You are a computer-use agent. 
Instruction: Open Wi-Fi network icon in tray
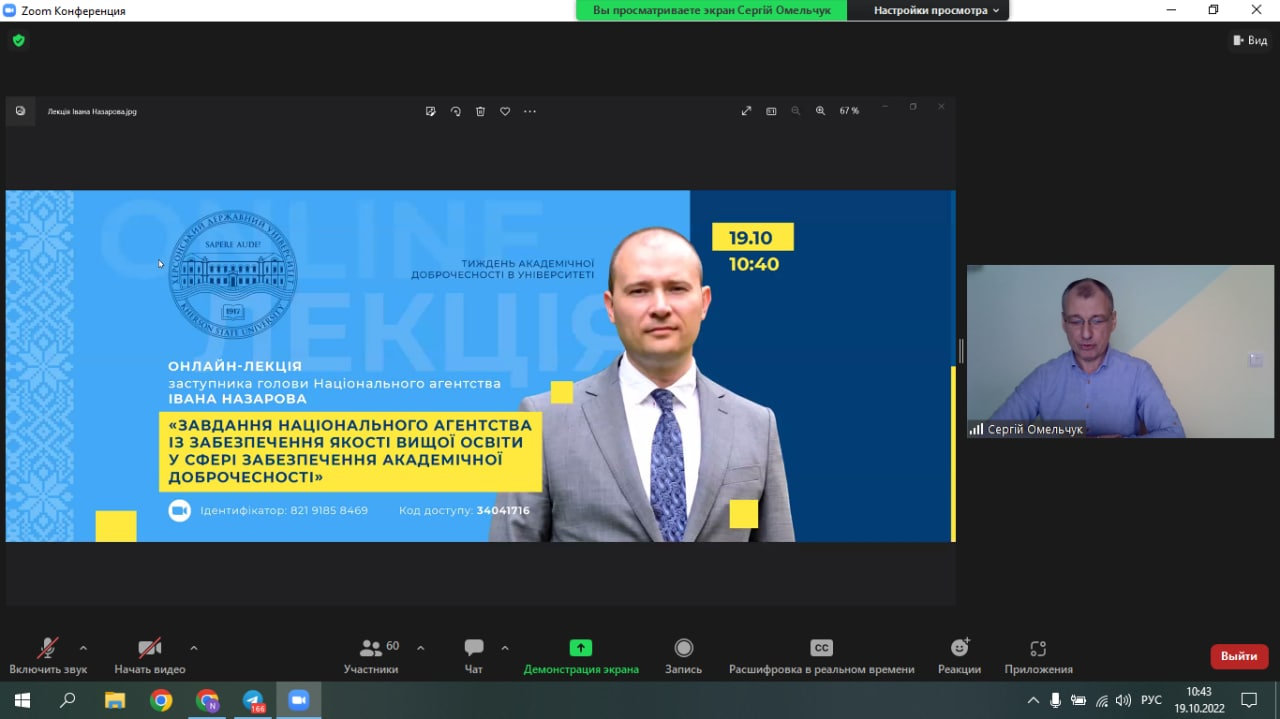coord(1101,700)
